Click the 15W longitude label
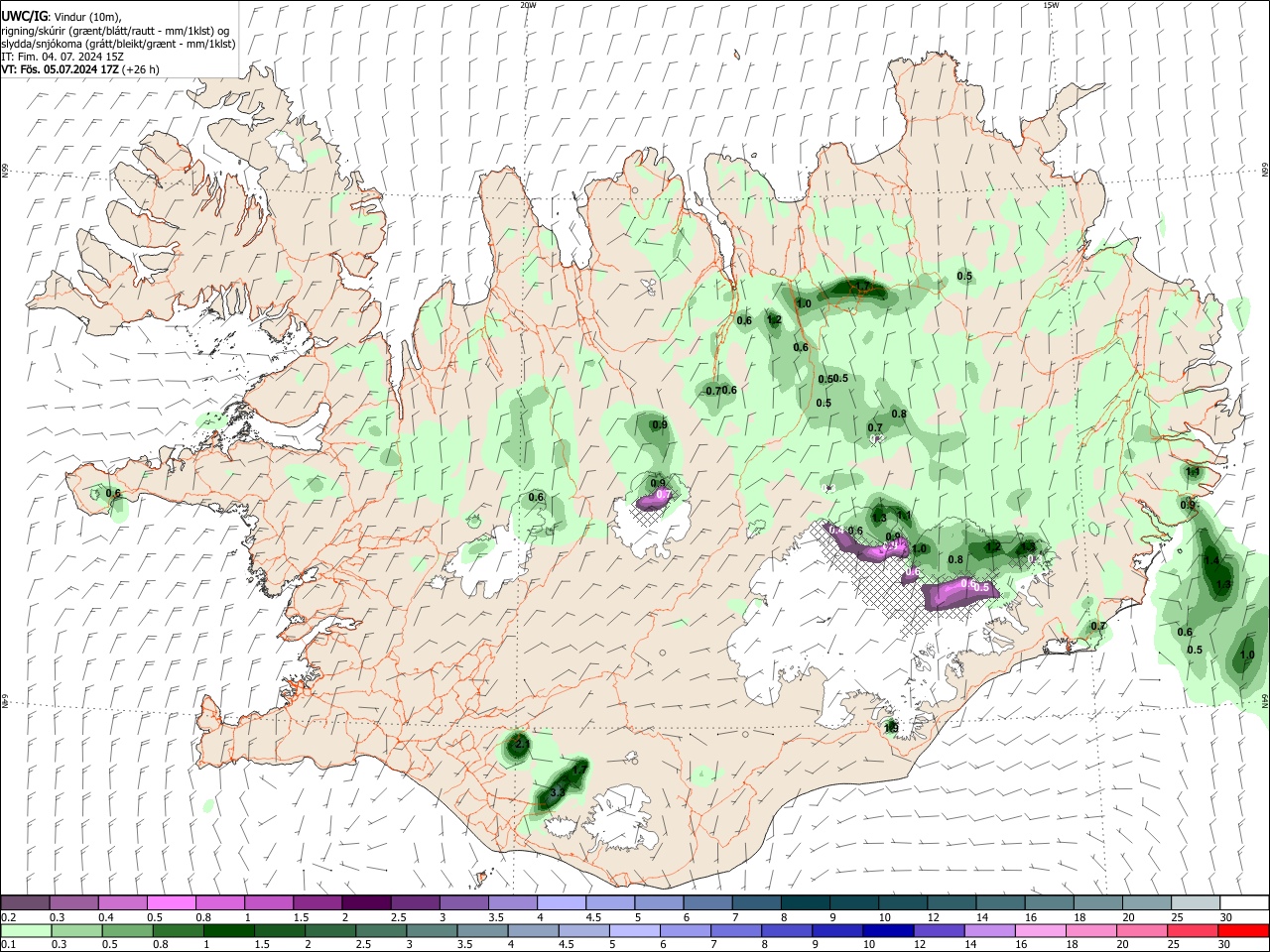1270x952 pixels. pyautogui.click(x=1051, y=5)
